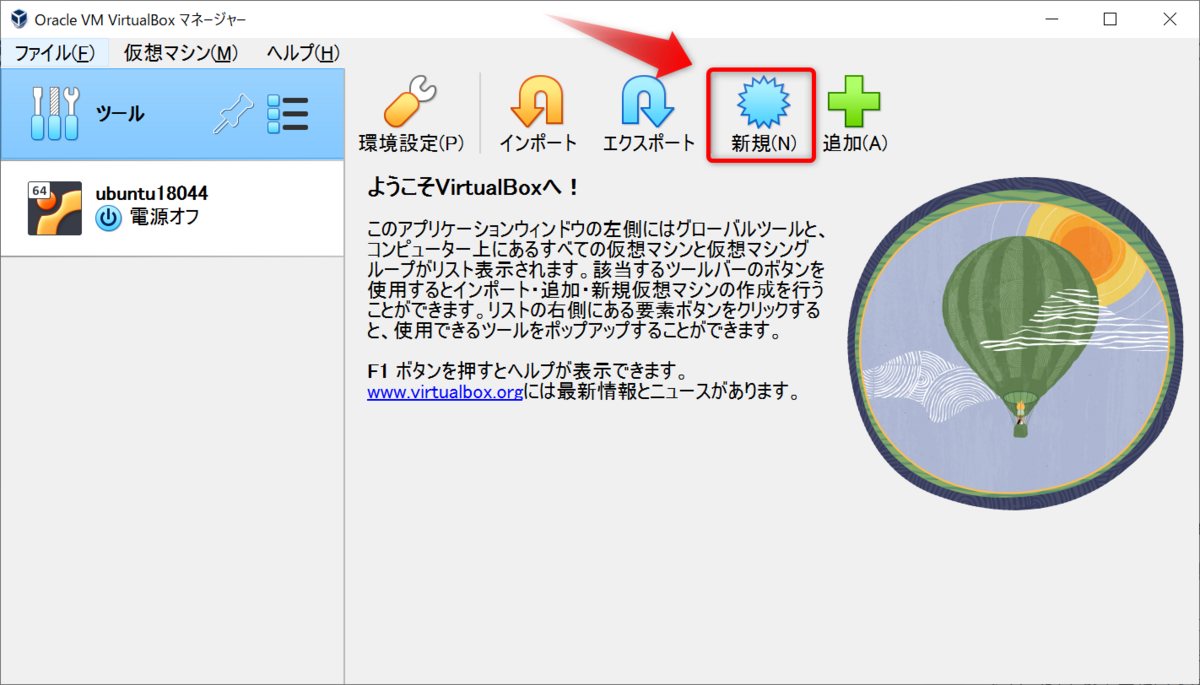The height and width of the screenshot is (685, 1200).
Task: Click the ツール label in sidebar
Action: click(120, 114)
